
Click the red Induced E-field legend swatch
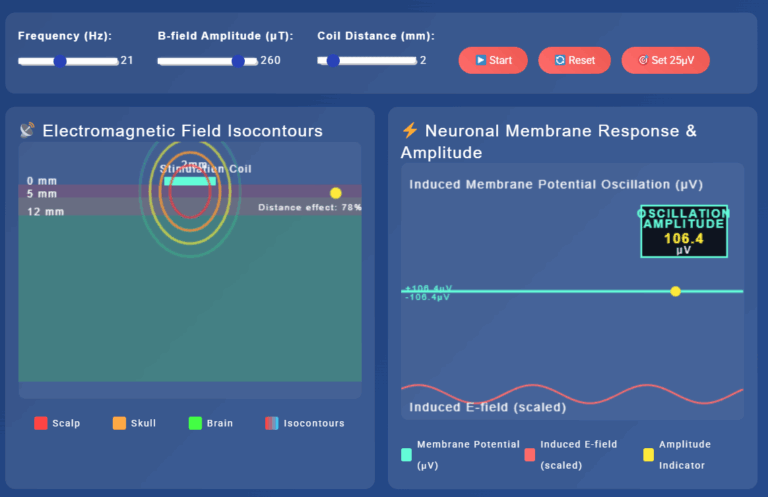529,454
